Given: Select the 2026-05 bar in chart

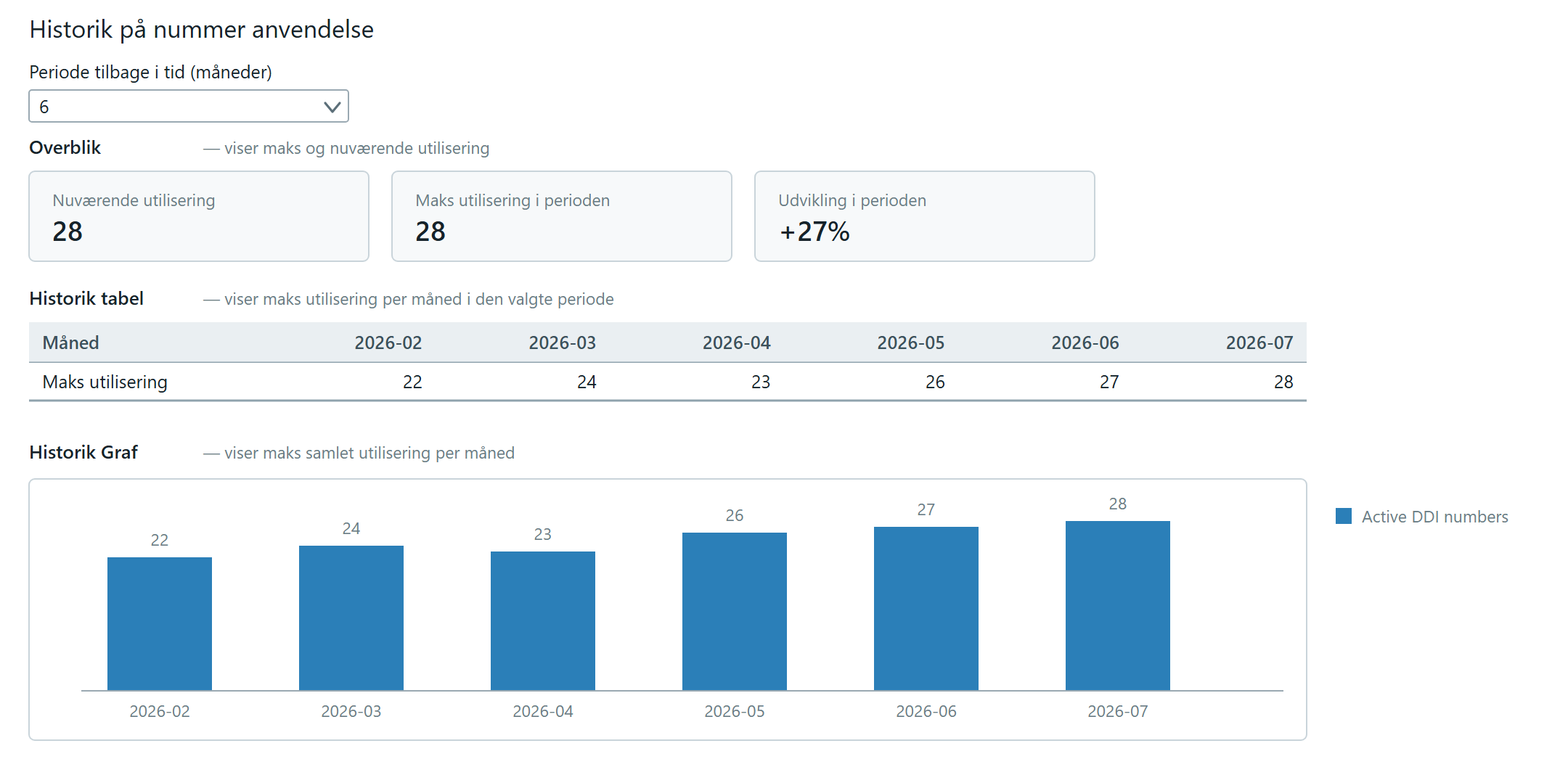Looking at the screenshot, I should tap(735, 612).
